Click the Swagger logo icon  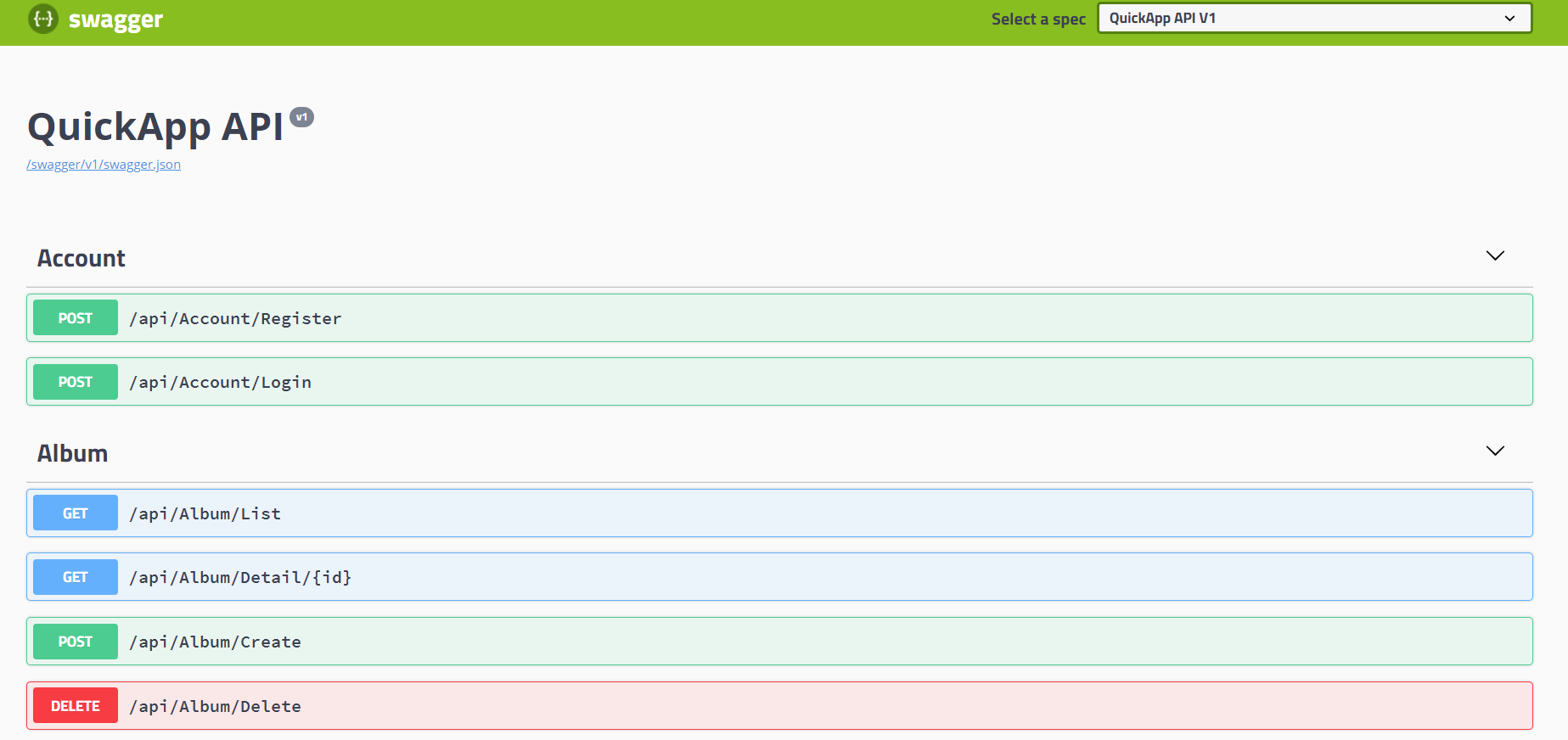pyautogui.click(x=43, y=19)
